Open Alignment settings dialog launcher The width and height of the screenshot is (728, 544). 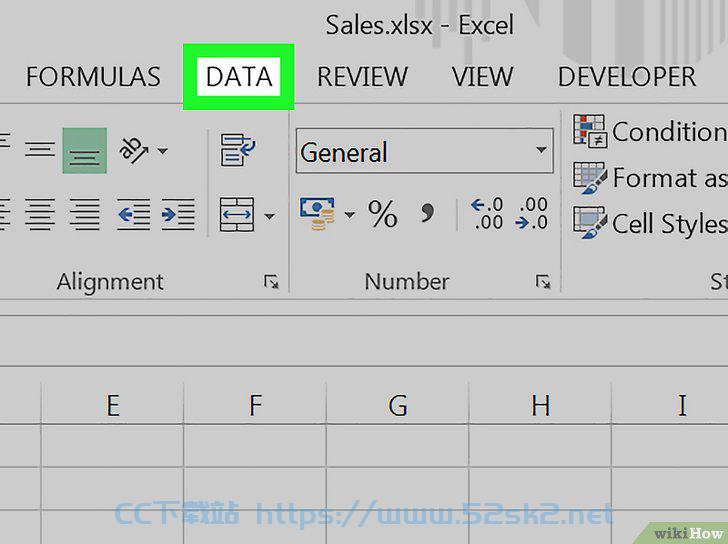pos(271,281)
